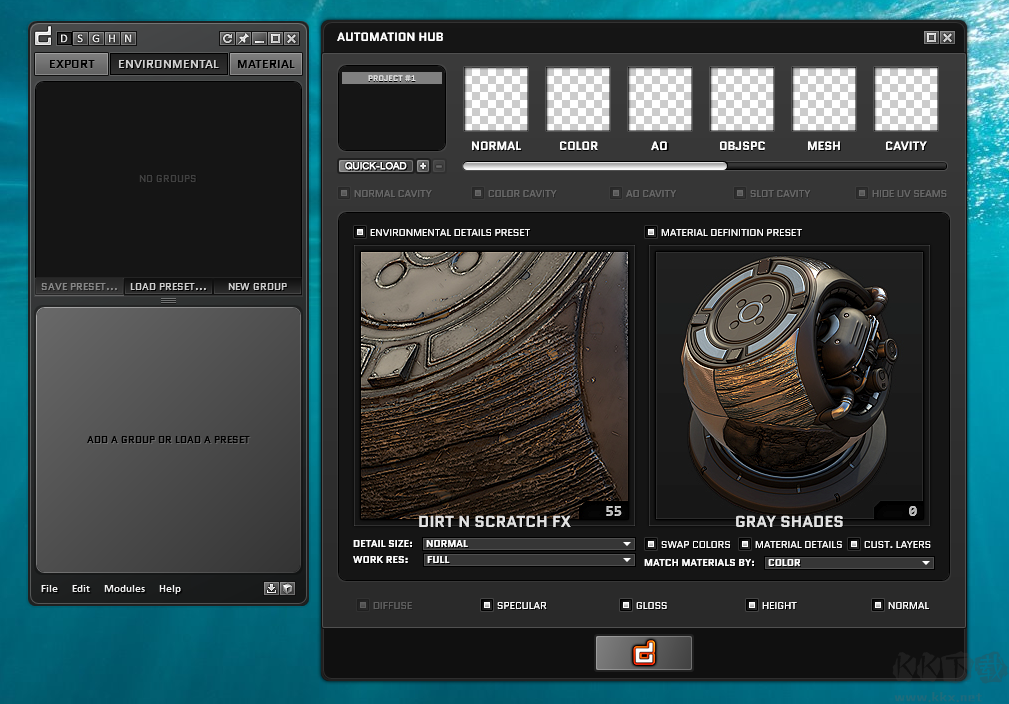Open the Modules menu
The width and height of the screenshot is (1009, 704).
tap(124, 589)
